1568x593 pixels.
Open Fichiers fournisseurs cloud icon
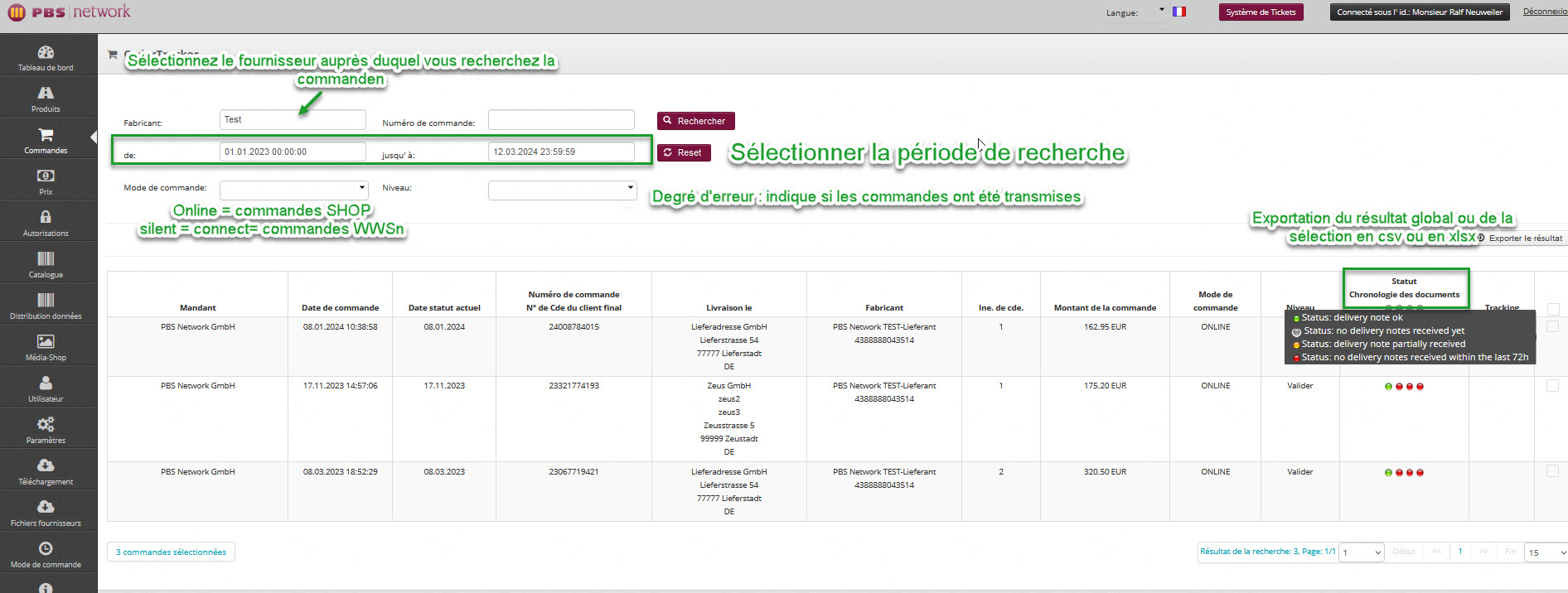(46, 507)
